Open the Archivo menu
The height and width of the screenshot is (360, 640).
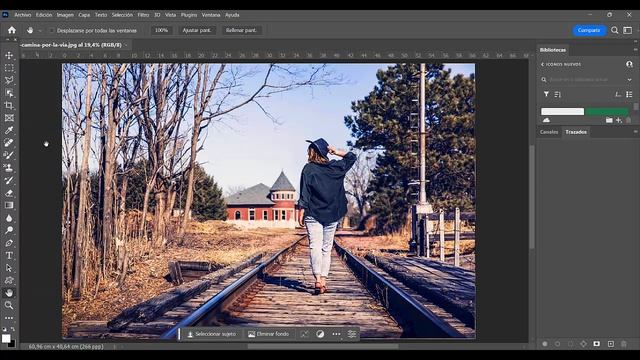[23, 15]
